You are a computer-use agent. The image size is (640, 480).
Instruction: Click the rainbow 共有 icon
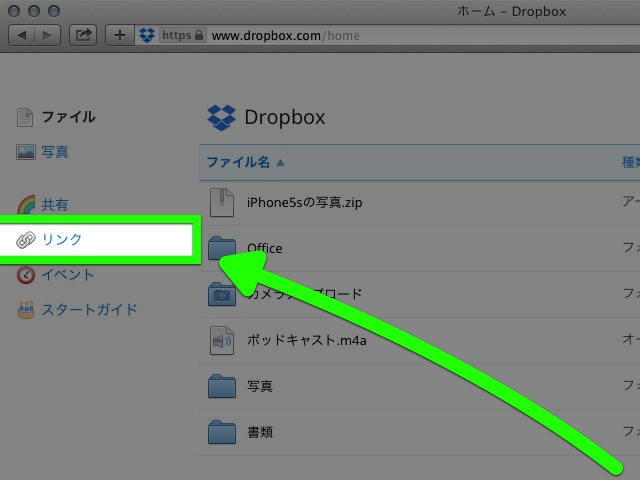tap(26, 205)
